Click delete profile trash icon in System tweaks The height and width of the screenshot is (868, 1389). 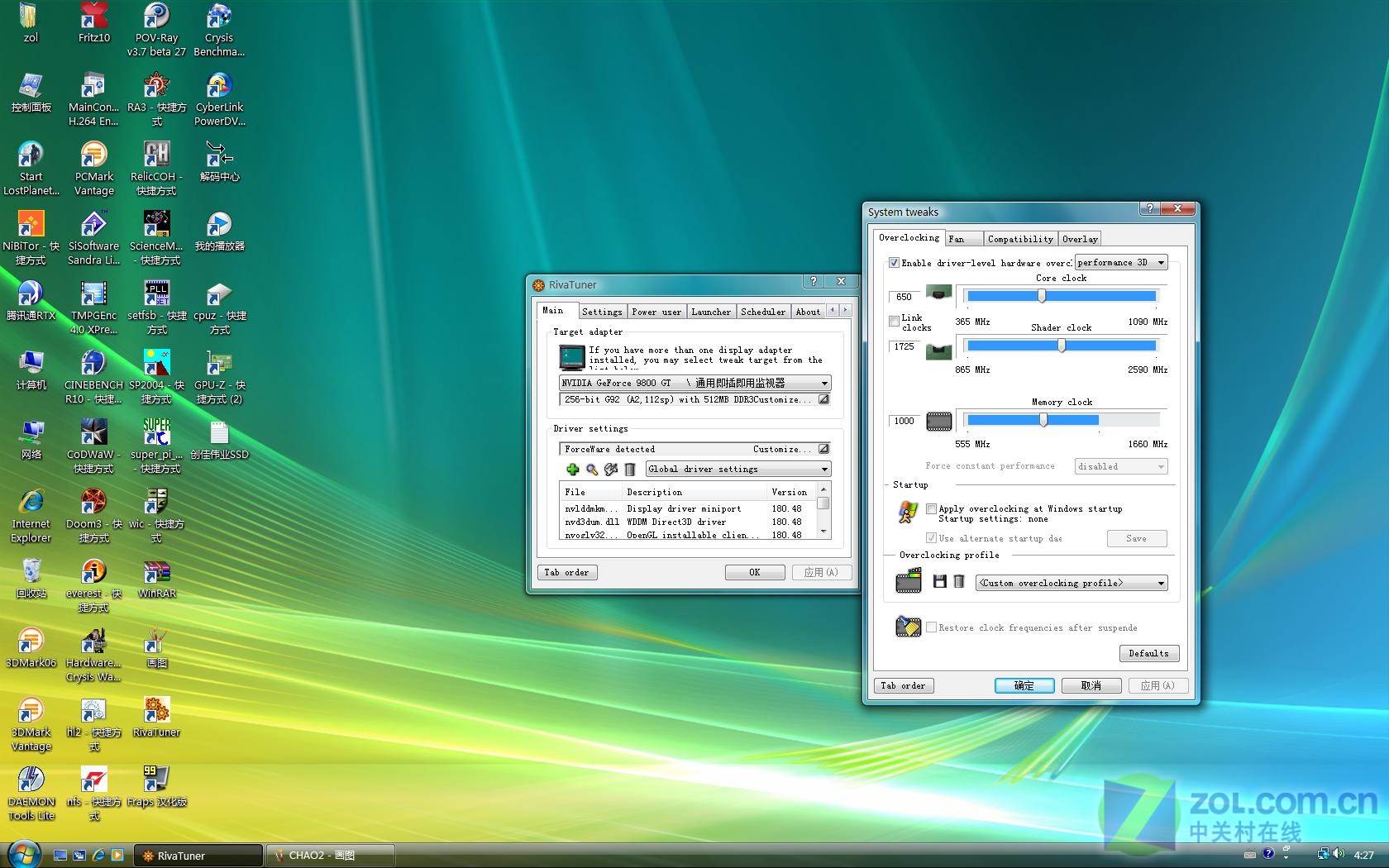[959, 582]
